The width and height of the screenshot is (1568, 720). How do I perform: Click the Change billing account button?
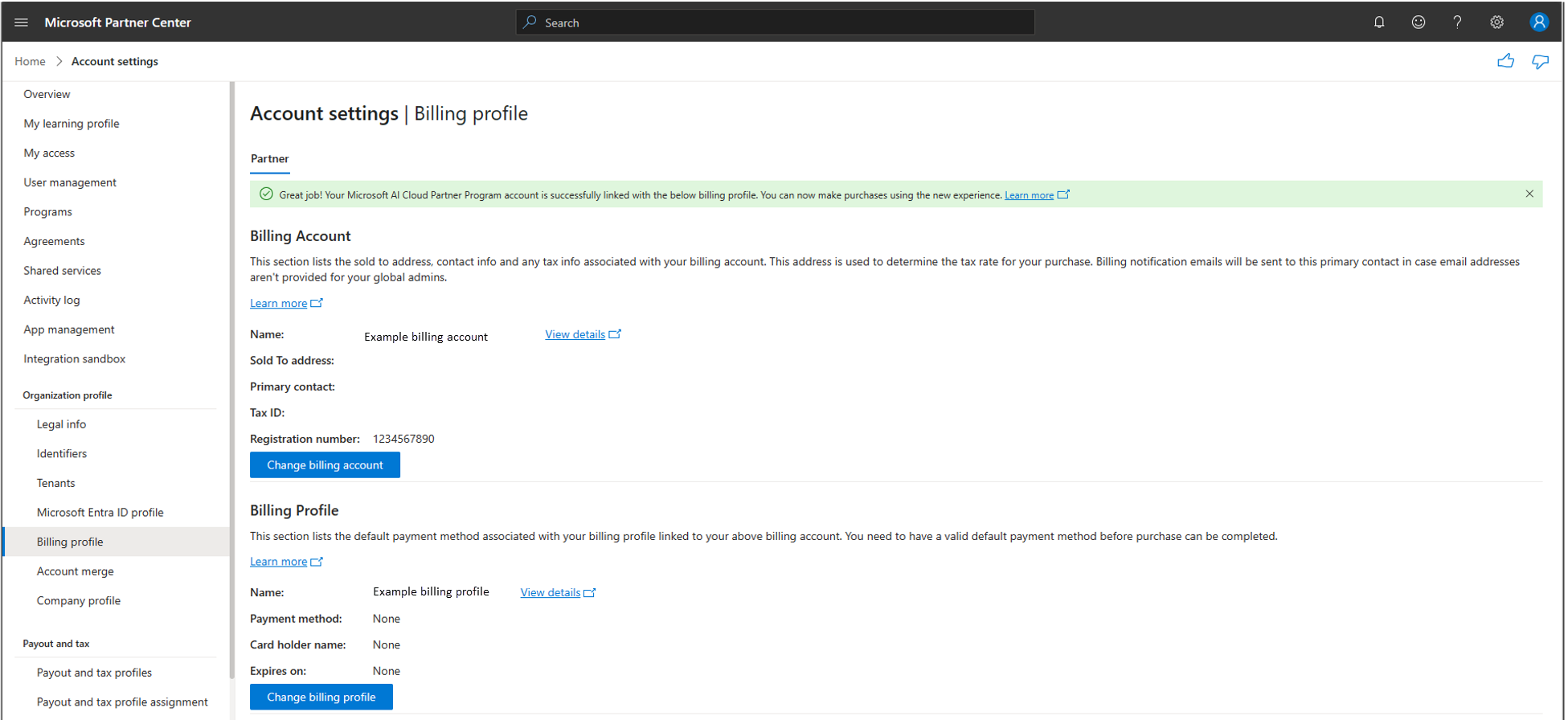325,464
